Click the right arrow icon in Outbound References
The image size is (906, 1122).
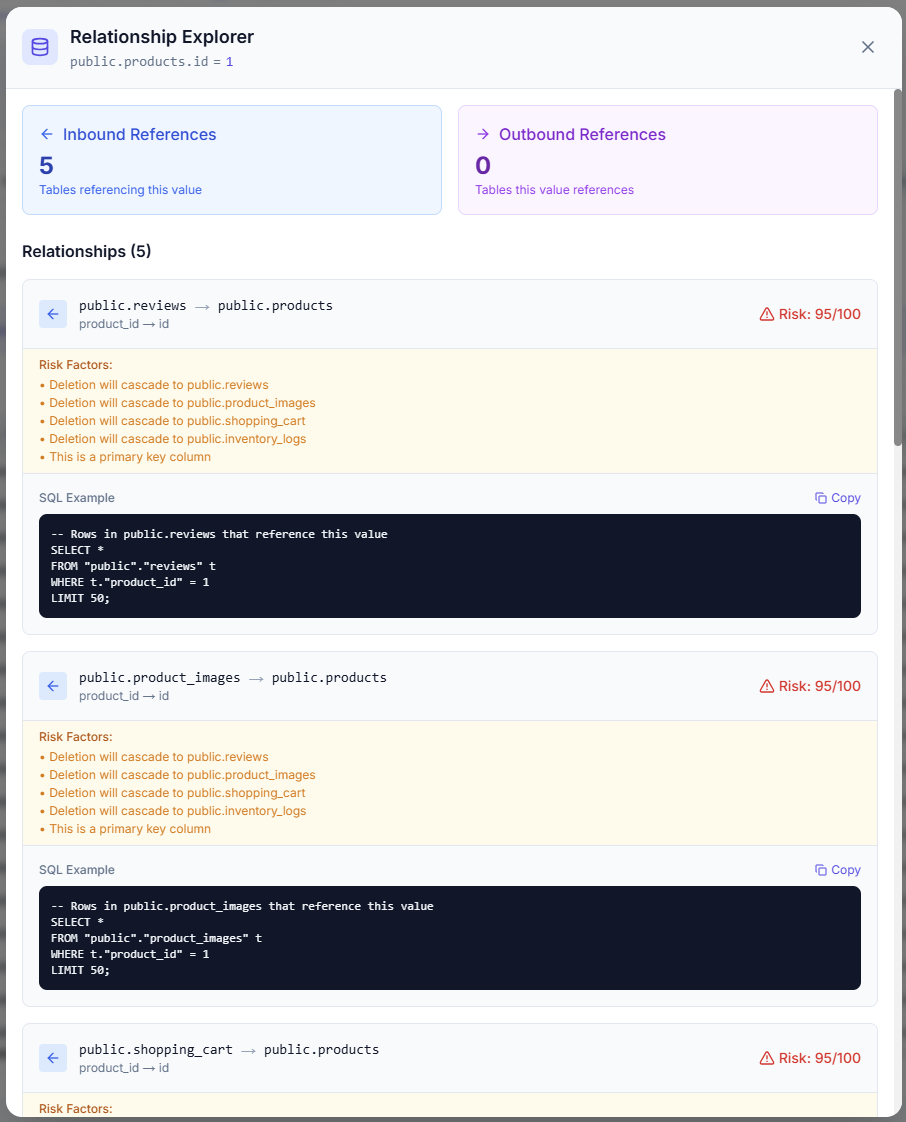482,134
